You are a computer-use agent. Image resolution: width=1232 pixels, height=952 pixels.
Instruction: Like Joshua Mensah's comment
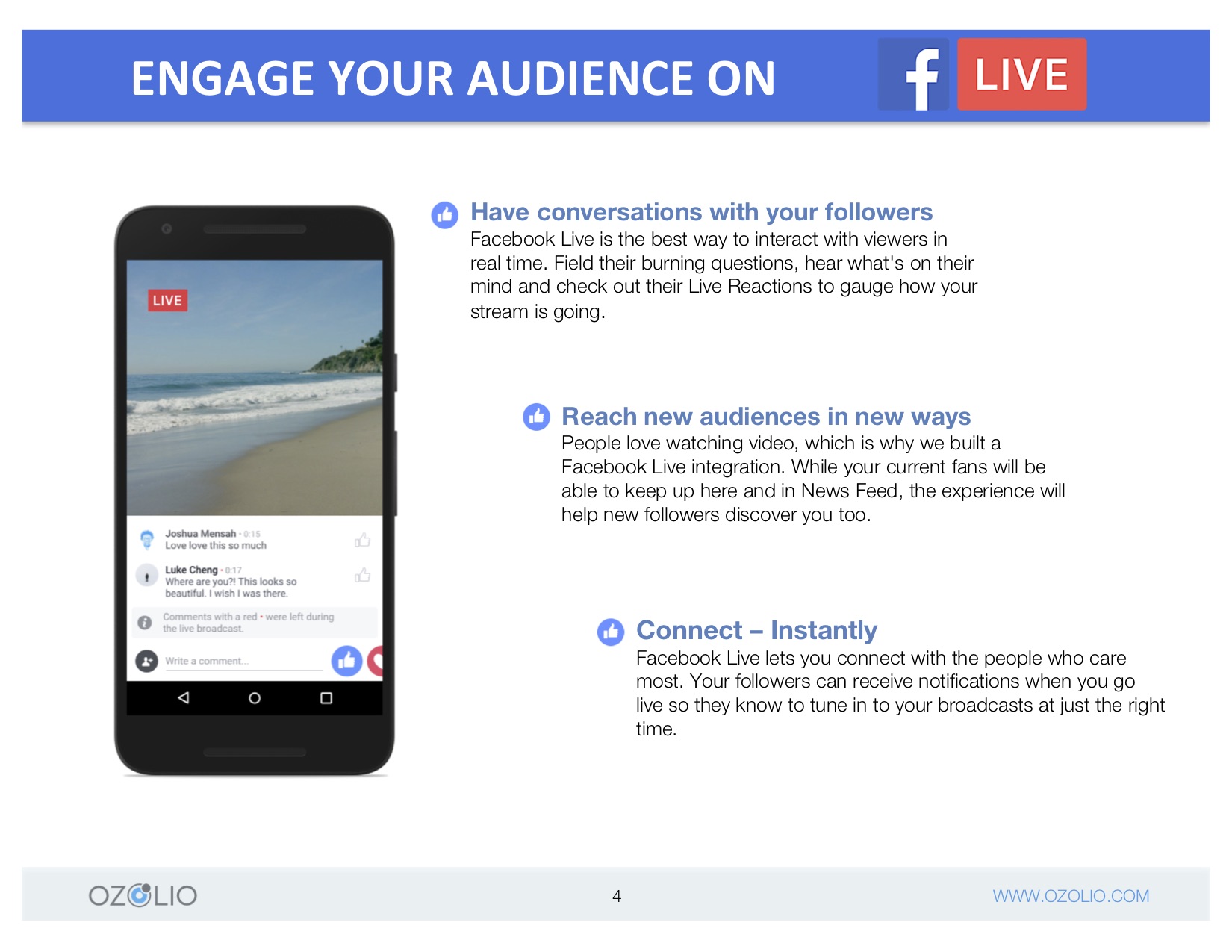click(363, 540)
